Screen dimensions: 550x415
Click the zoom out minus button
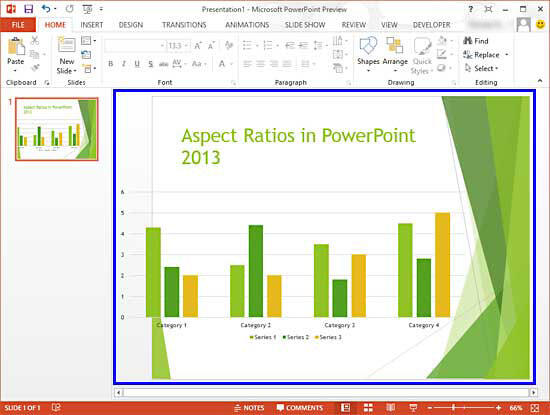(x=430, y=408)
